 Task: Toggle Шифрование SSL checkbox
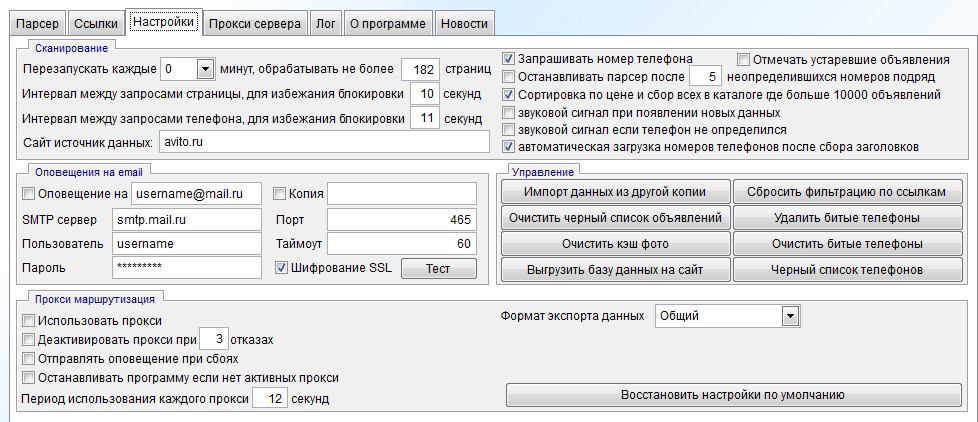click(x=281, y=268)
